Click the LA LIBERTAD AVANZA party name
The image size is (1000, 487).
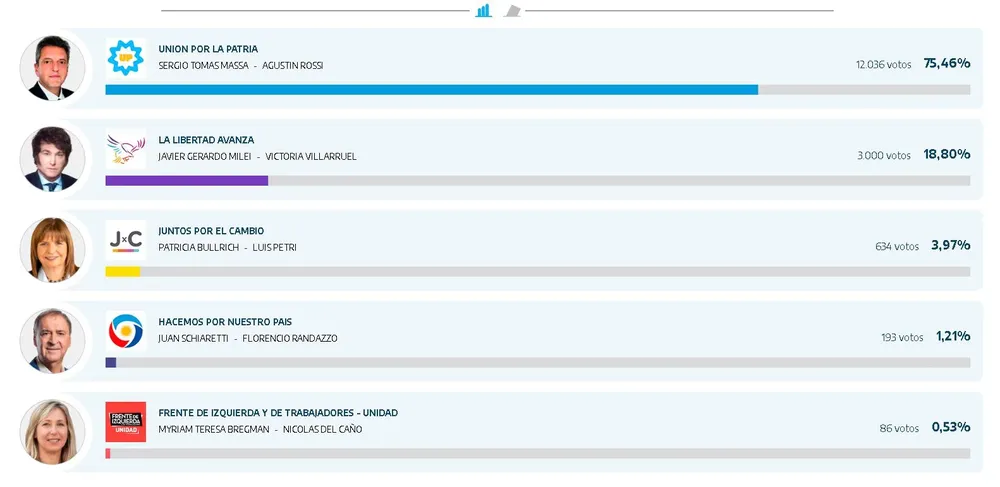pyautogui.click(x=206, y=140)
